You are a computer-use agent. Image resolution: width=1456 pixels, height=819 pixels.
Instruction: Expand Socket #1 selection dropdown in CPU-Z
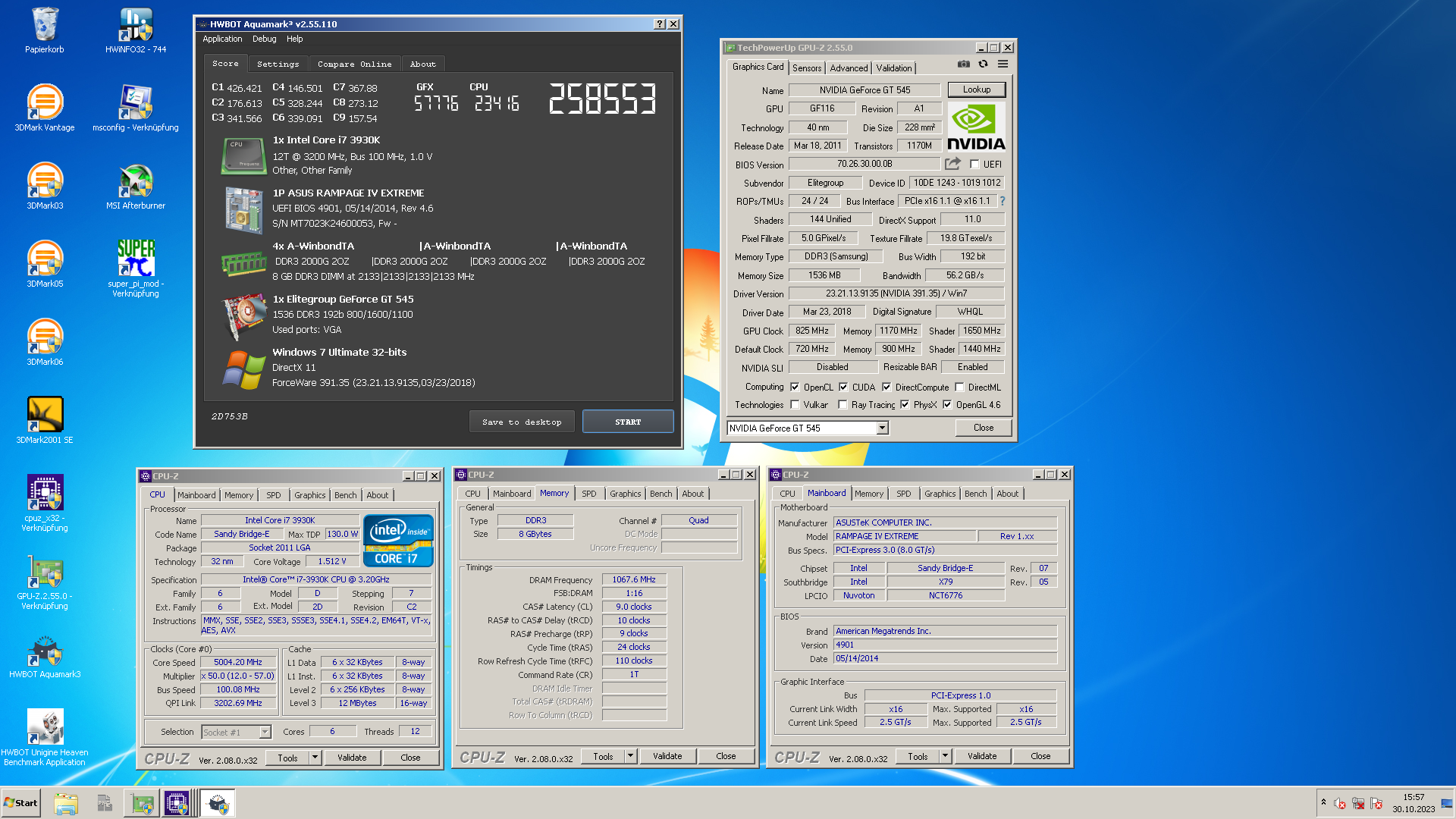click(265, 733)
